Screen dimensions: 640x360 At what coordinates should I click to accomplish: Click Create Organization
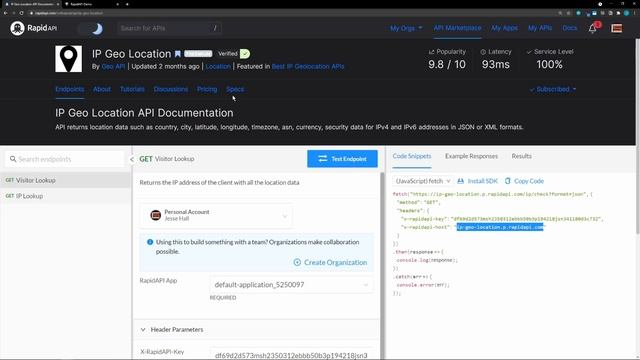pyautogui.click(x=330, y=262)
